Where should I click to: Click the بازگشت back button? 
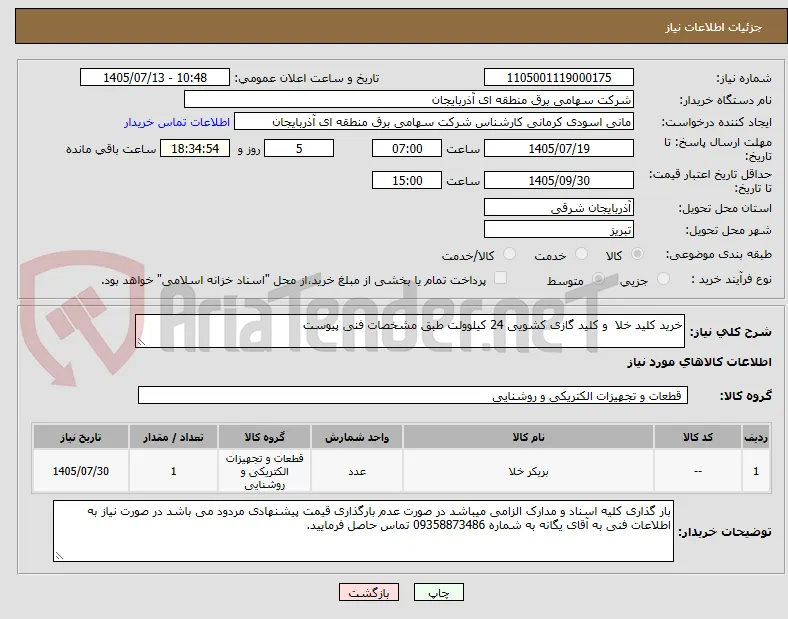(x=369, y=592)
